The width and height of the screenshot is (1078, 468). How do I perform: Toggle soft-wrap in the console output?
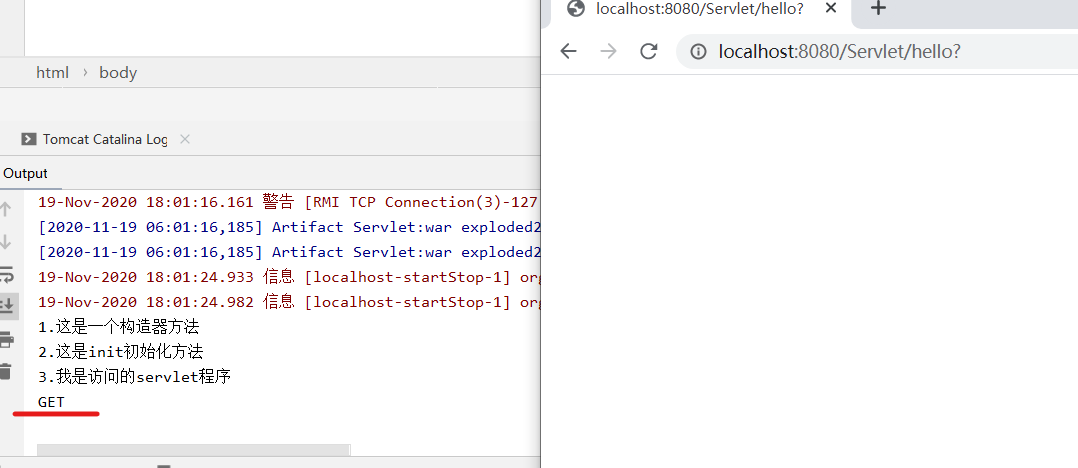point(6,274)
